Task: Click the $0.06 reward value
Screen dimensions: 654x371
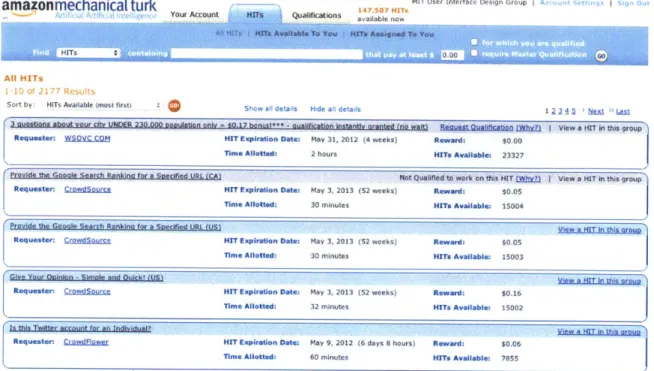Action: pos(511,344)
